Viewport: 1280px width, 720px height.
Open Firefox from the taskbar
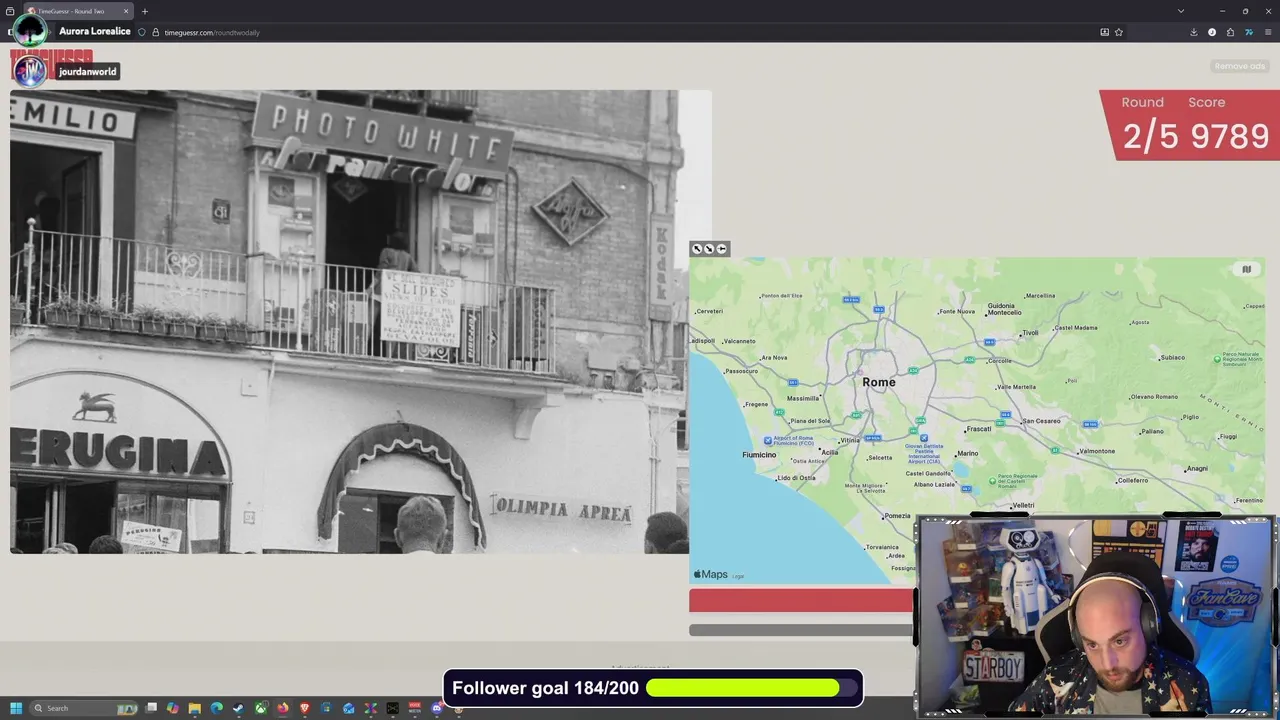click(283, 708)
